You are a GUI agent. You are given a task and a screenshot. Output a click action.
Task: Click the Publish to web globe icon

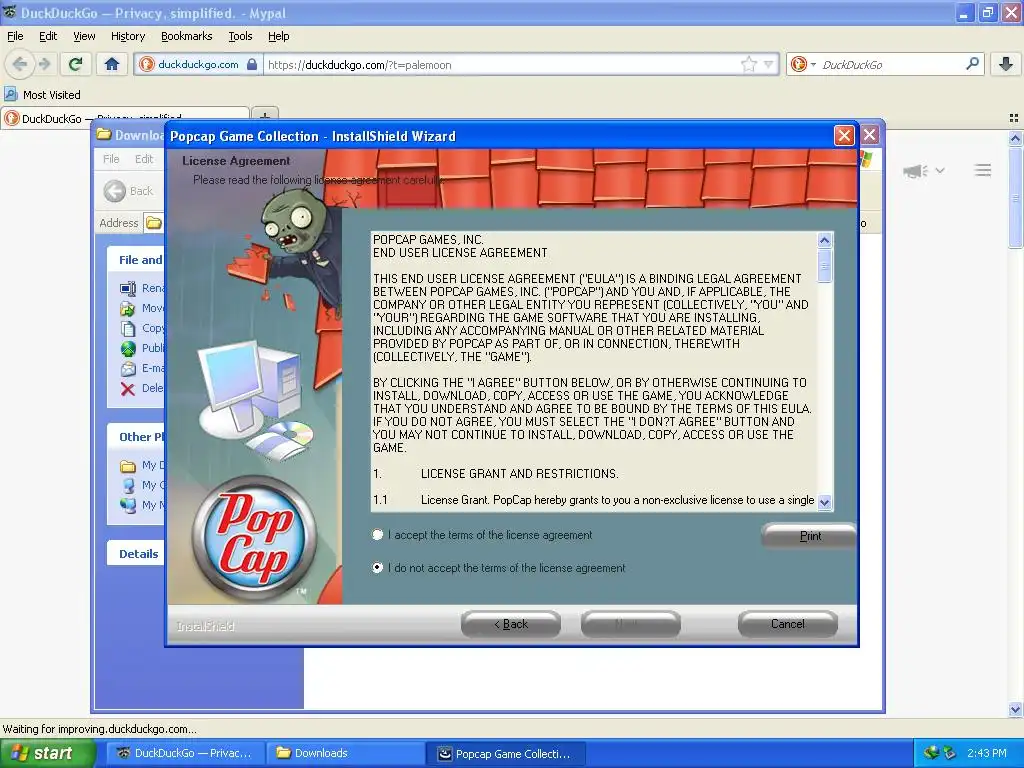click(x=128, y=348)
